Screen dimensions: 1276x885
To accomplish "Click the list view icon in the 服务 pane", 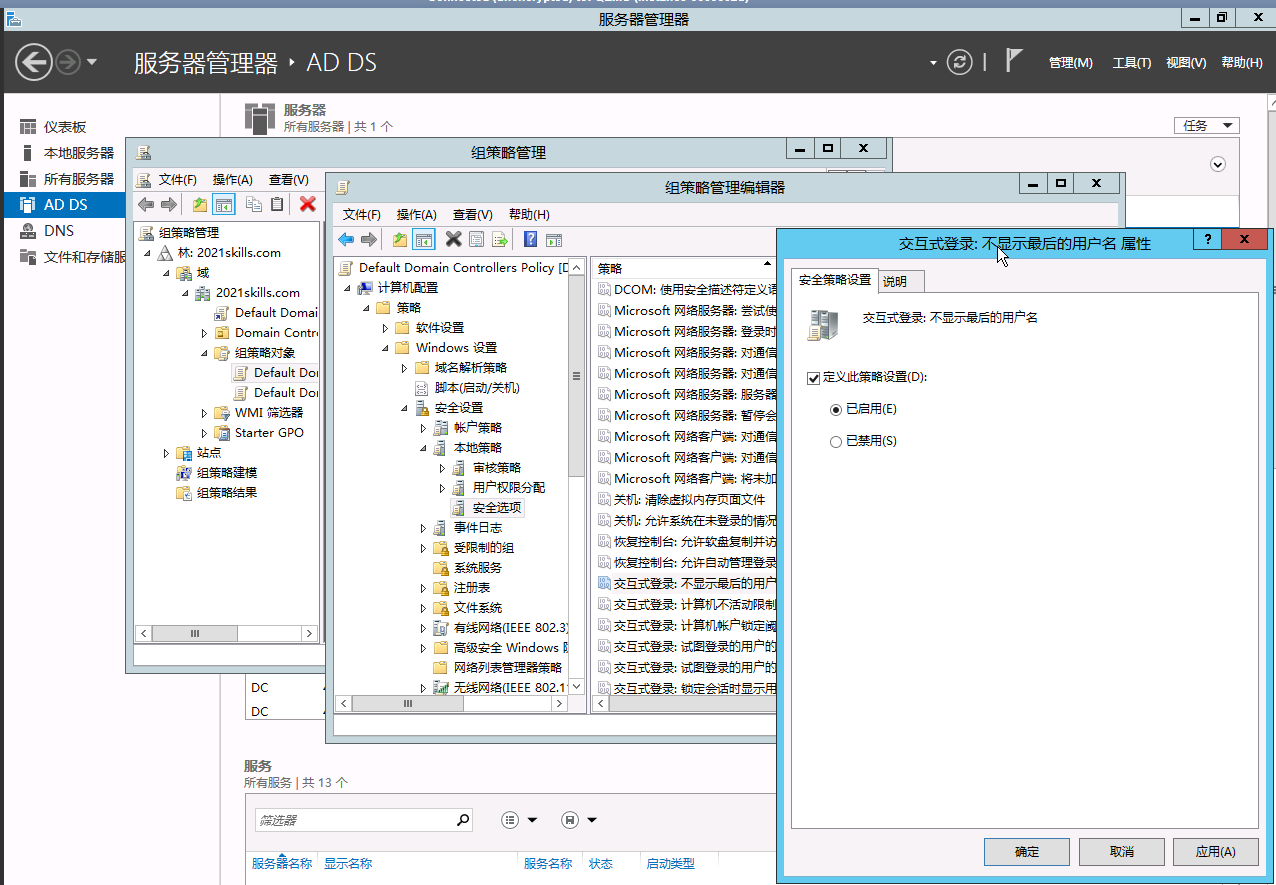I will 511,820.
